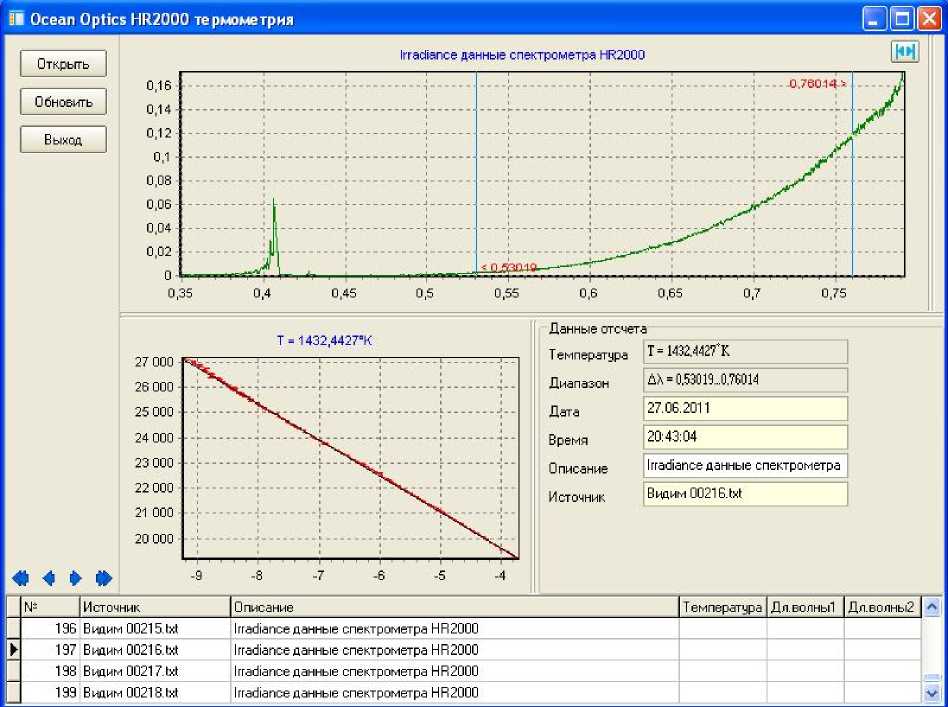Click the Описание input field in data panel
948x707 pixels.
tap(745, 466)
